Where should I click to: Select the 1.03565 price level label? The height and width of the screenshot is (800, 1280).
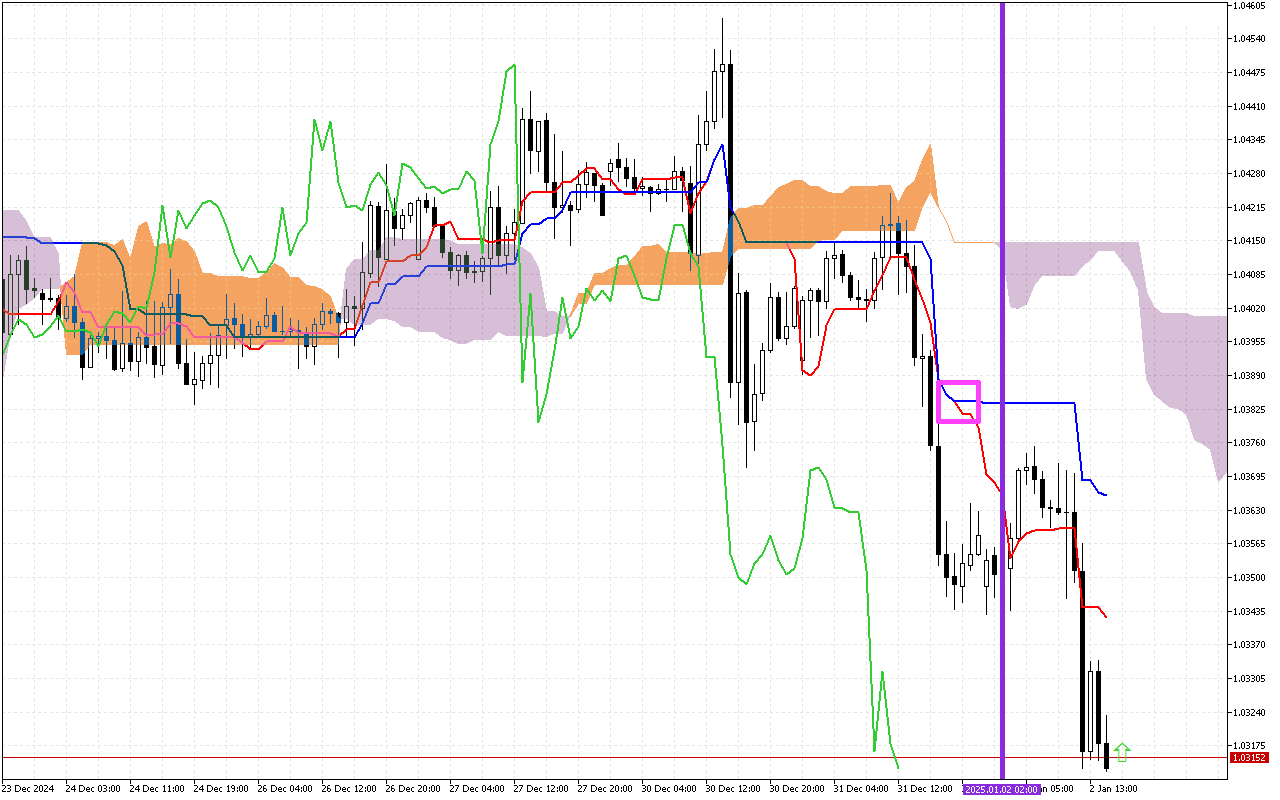click(x=1249, y=544)
